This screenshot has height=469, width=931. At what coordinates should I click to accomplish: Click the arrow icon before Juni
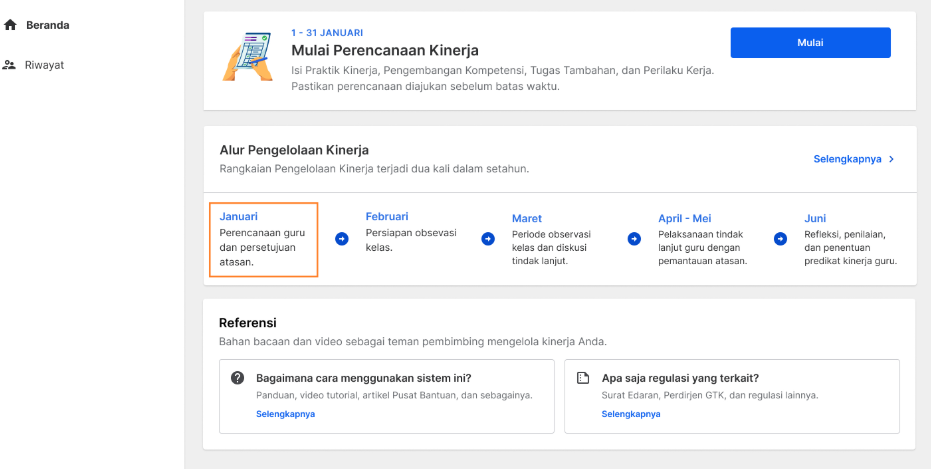click(780, 239)
